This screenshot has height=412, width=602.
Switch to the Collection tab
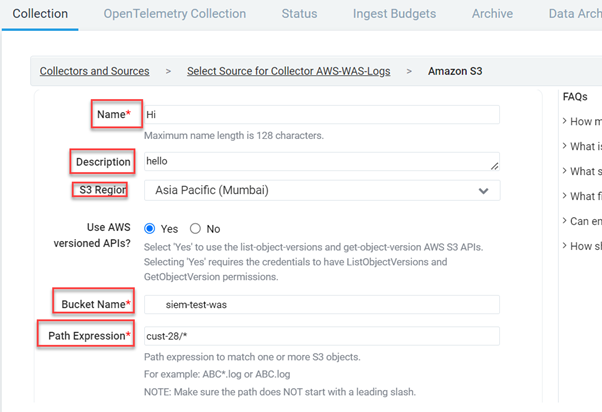(40, 14)
